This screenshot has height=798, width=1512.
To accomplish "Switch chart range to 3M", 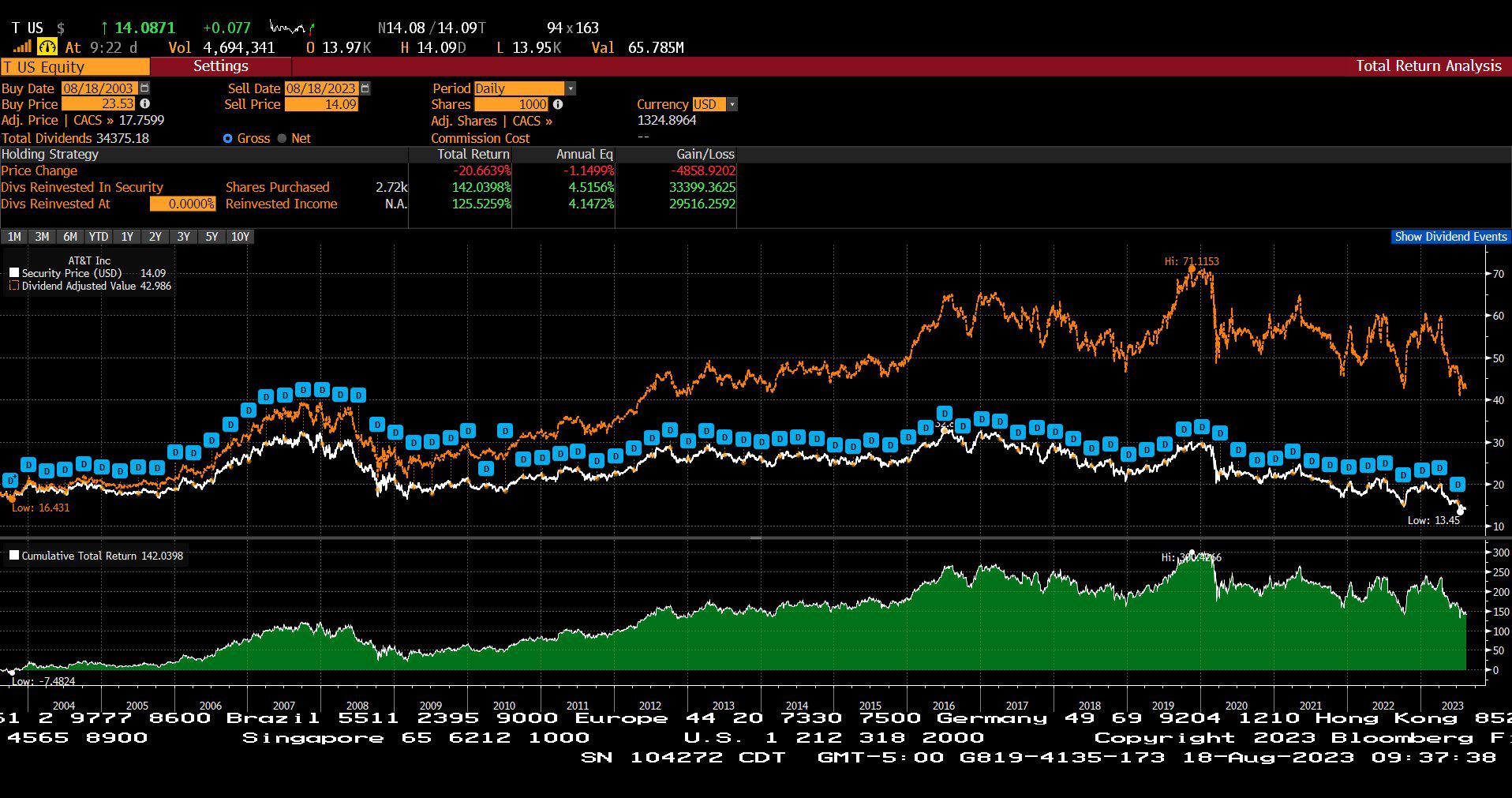I will [x=42, y=237].
